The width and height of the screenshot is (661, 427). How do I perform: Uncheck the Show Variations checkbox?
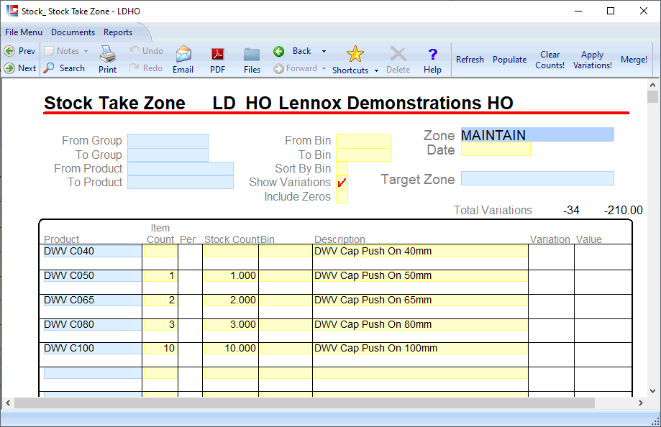[342, 183]
